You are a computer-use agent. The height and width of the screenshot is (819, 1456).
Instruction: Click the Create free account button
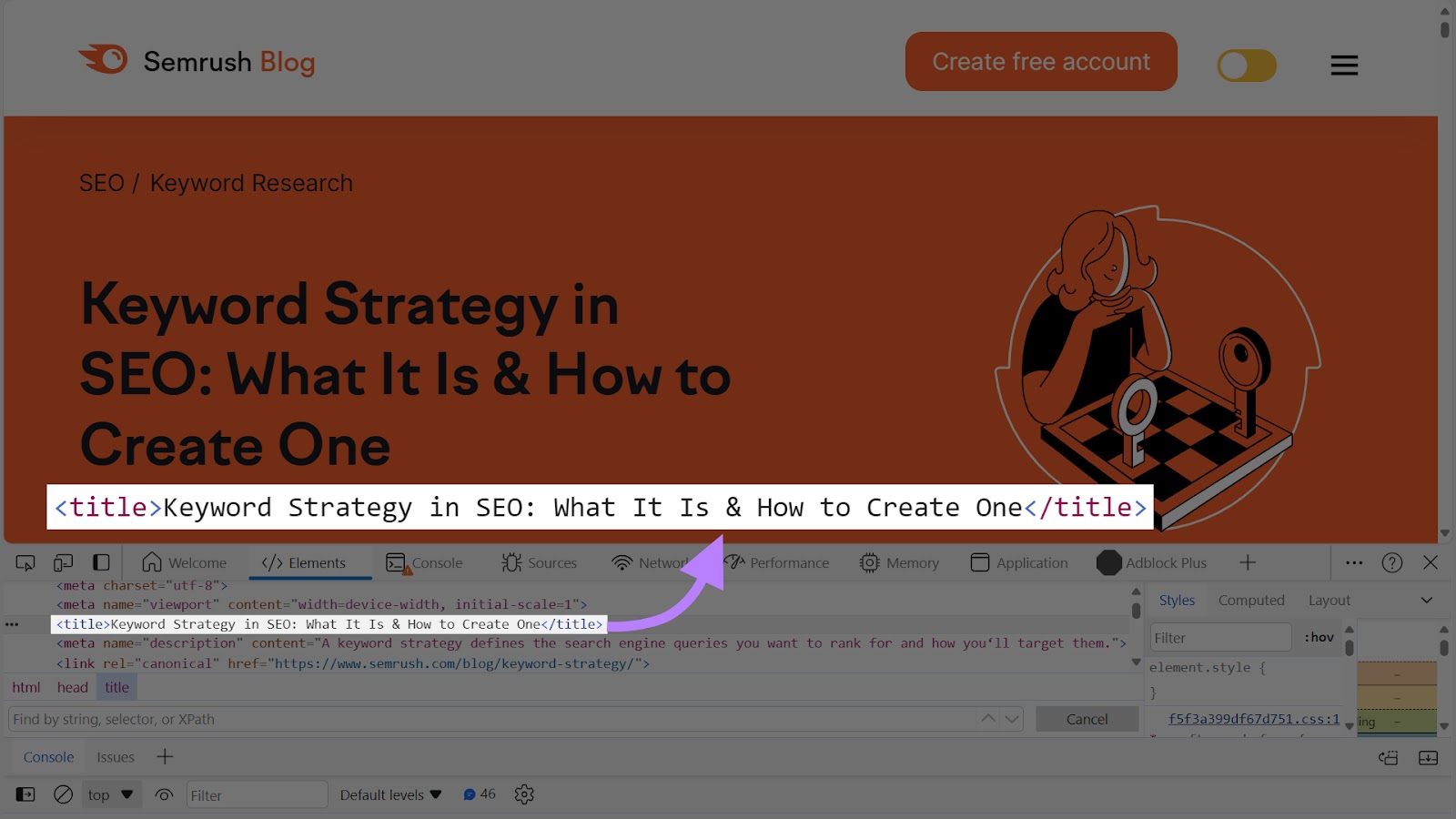pyautogui.click(x=1040, y=61)
